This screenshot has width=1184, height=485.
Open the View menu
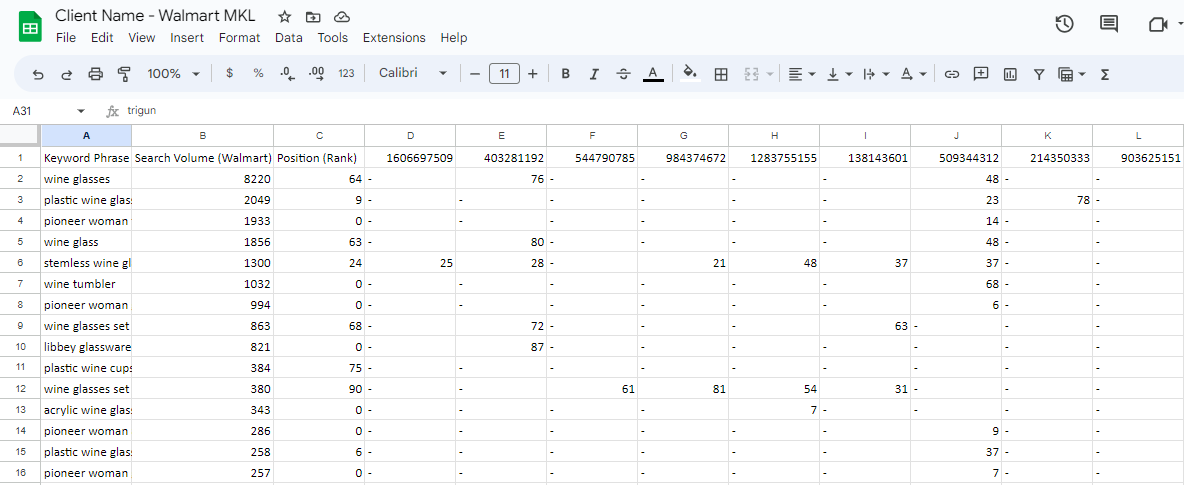point(141,38)
